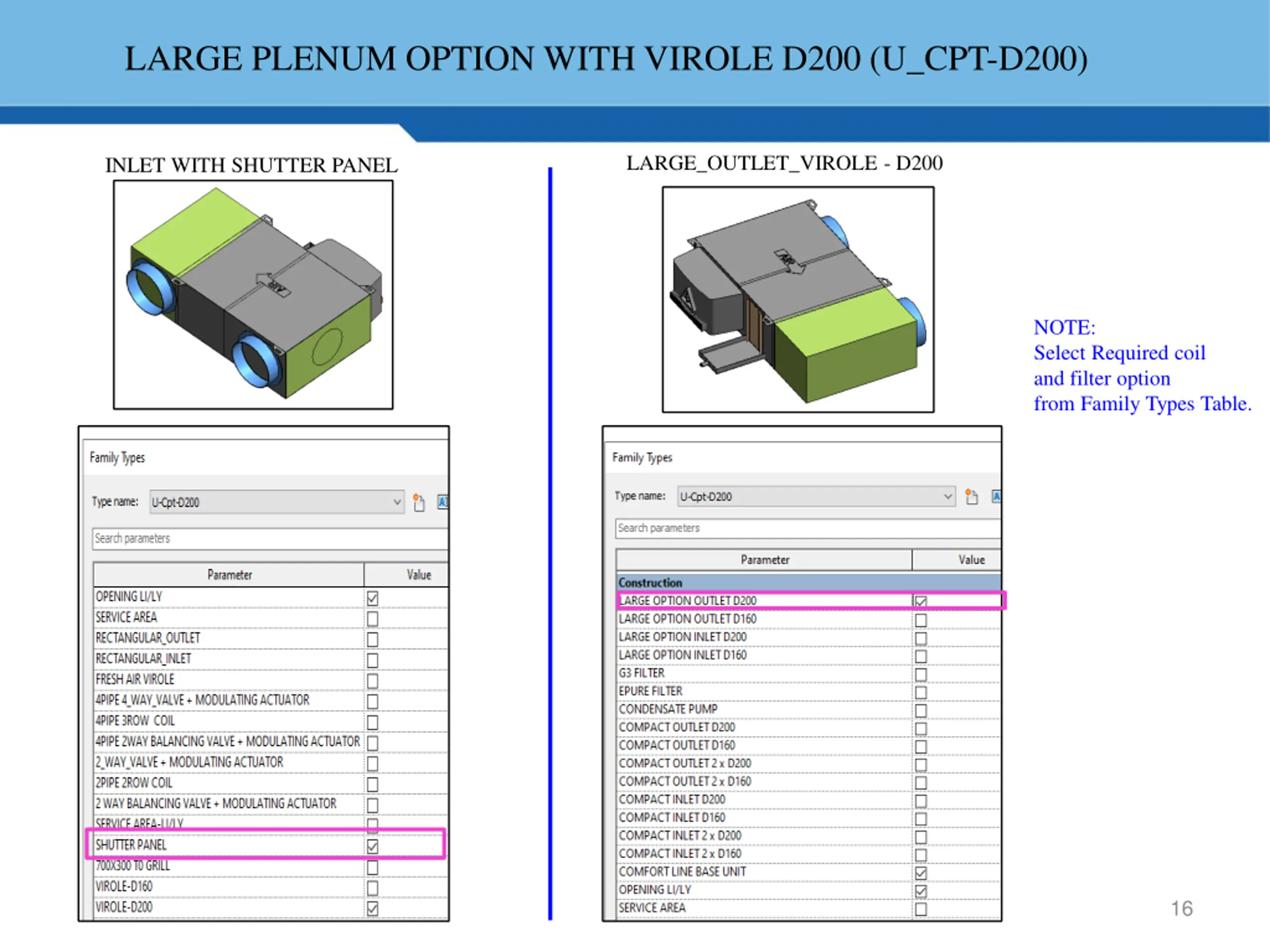Screen dimensions: 1270x952
Task: Click left table Parameter column header
Action: coord(229,574)
